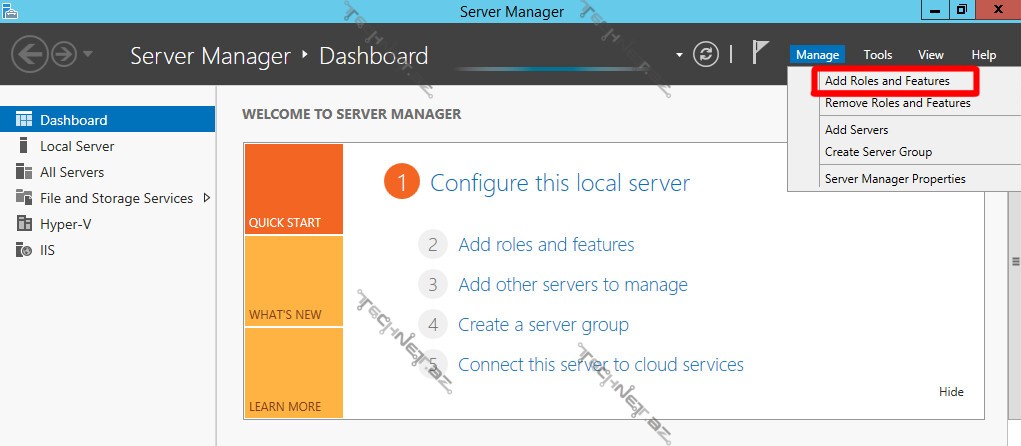Choose Remove Roles and Features
Image resolution: width=1021 pixels, height=446 pixels.
pos(897,103)
